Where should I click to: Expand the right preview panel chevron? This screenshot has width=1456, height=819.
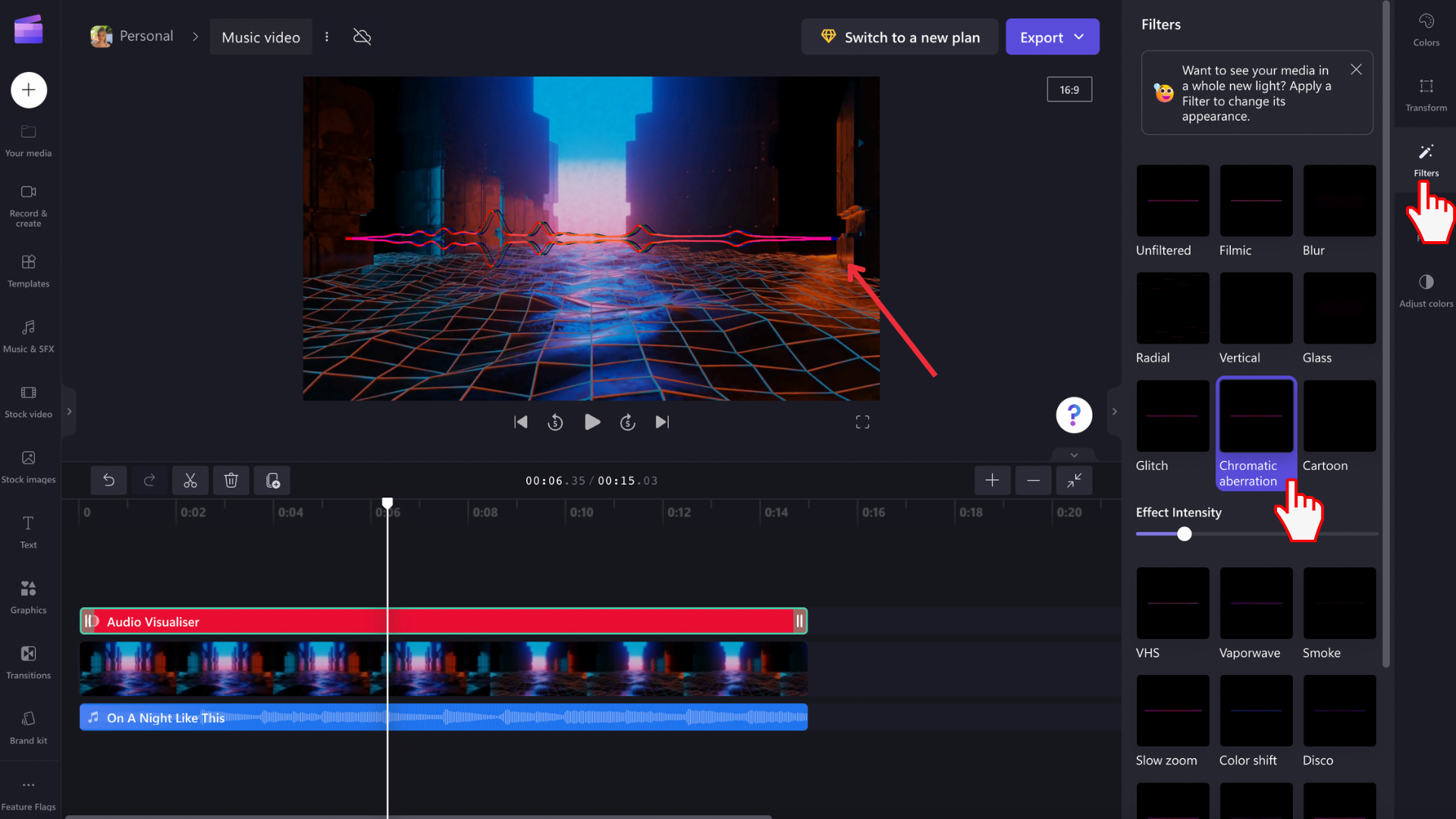[x=1114, y=411]
